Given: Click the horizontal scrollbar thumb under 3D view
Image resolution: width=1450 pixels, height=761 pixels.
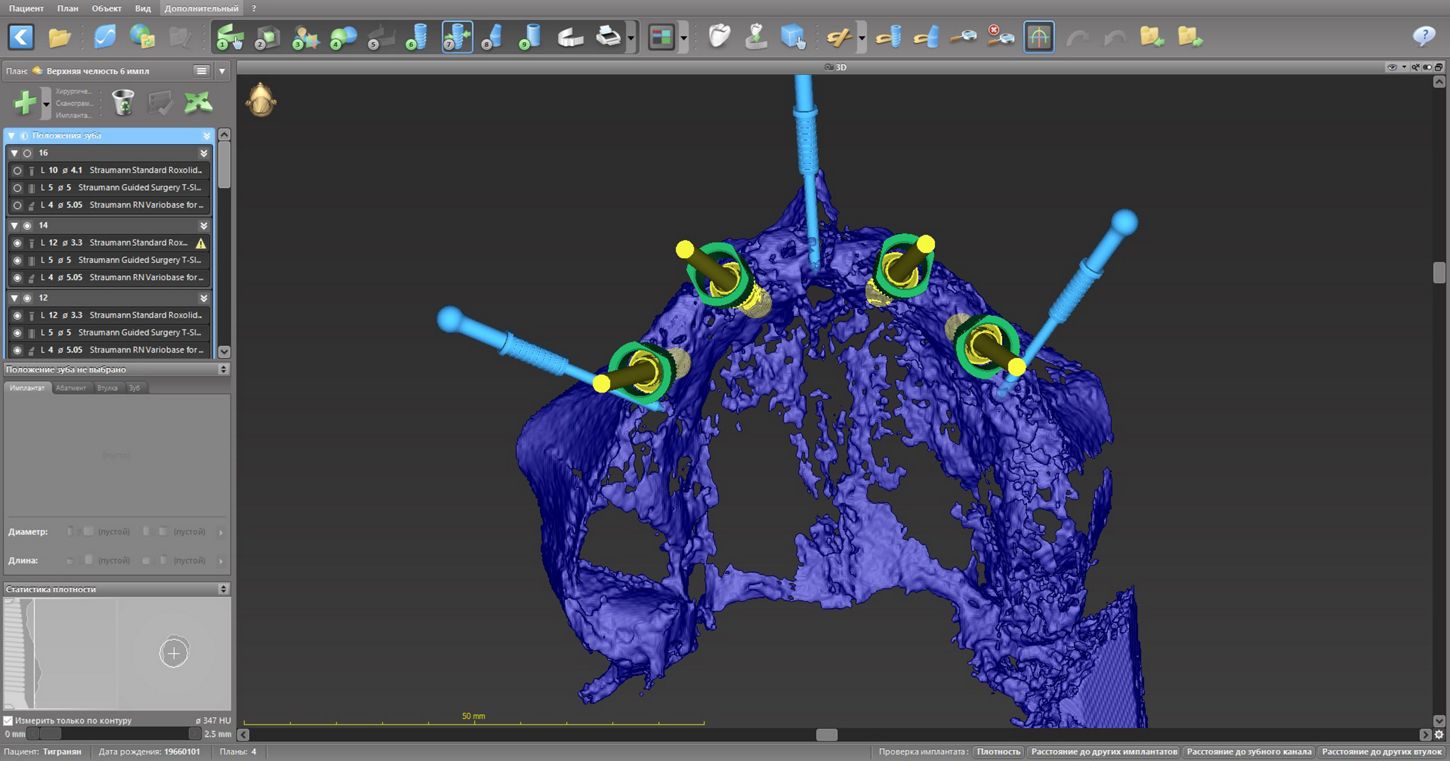Looking at the screenshot, I should point(826,734).
